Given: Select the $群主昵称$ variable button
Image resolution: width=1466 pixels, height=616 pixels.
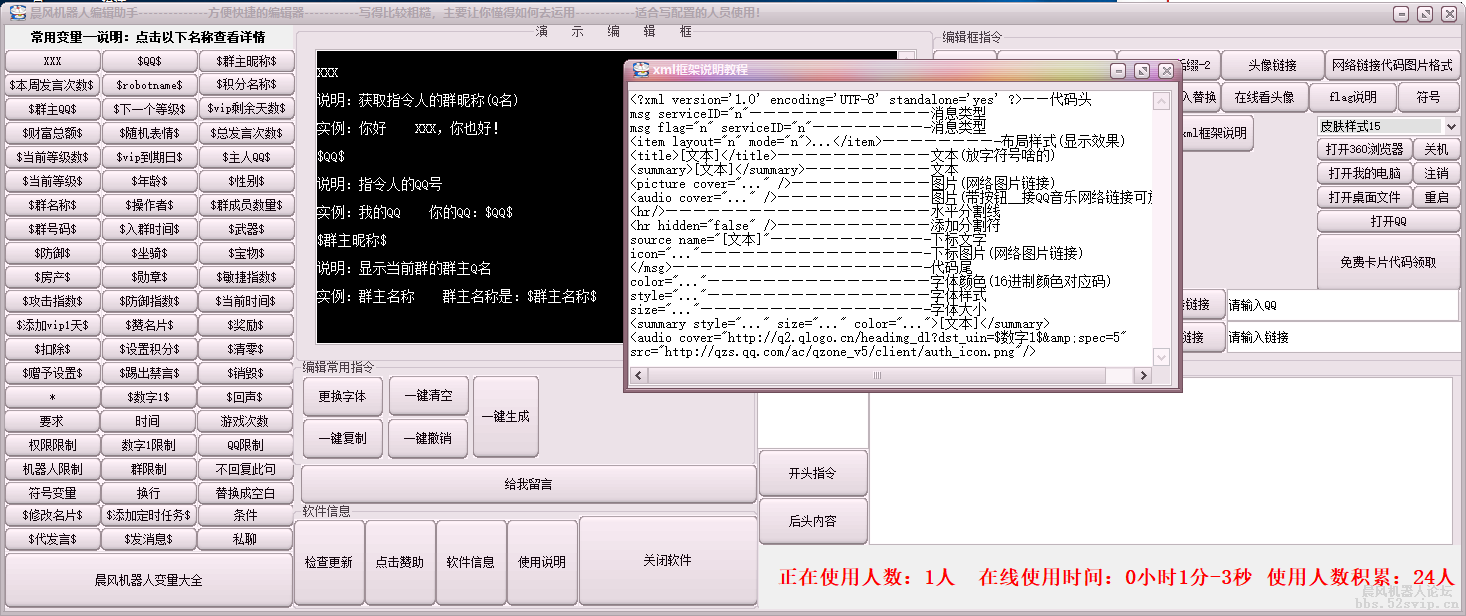Looking at the screenshot, I should click(246, 60).
